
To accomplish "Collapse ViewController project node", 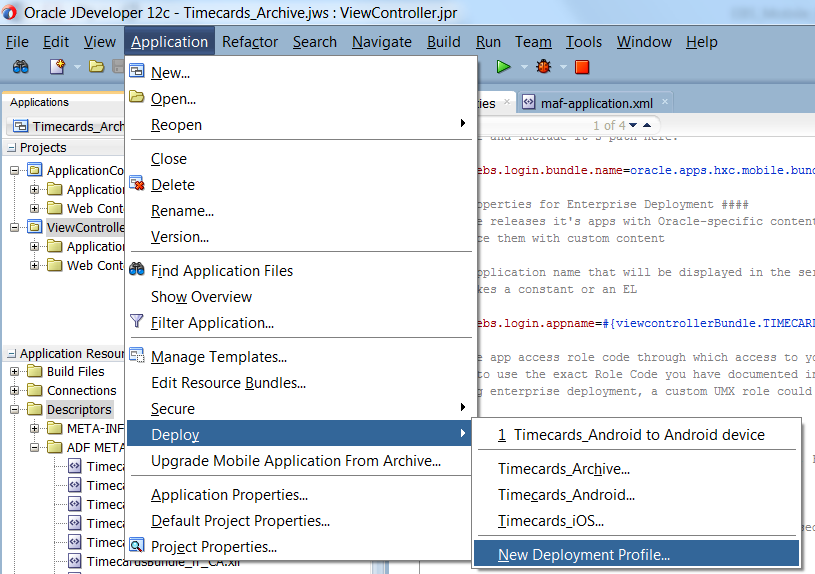I will tap(15, 227).
